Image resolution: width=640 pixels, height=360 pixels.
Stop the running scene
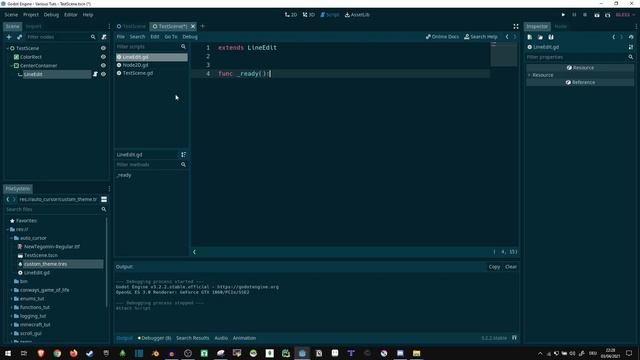pyautogui.click(x=585, y=15)
